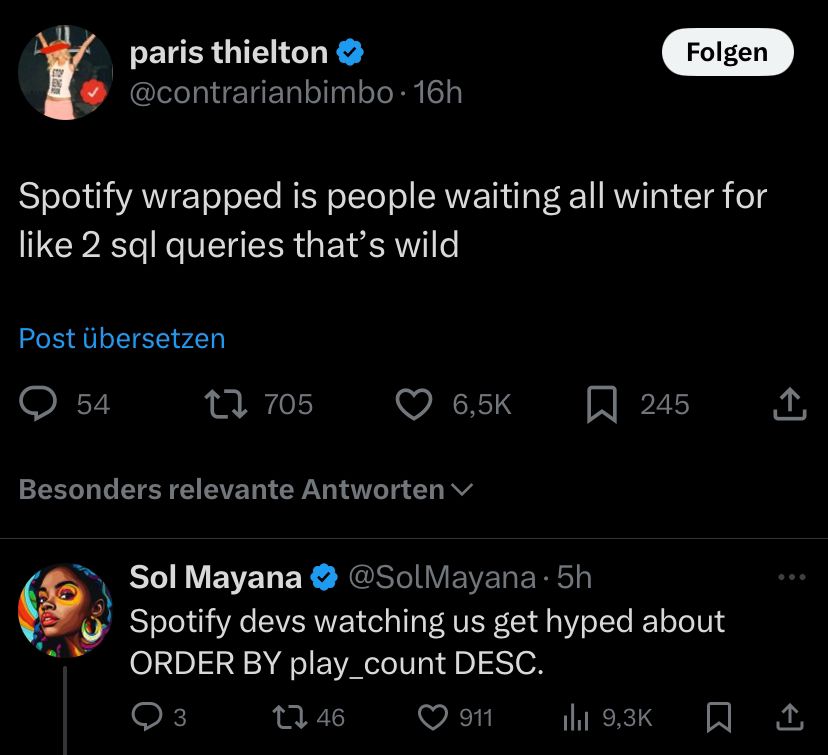Bookmark Sol Mayana's reply
This screenshot has height=755, width=828.
[718, 717]
